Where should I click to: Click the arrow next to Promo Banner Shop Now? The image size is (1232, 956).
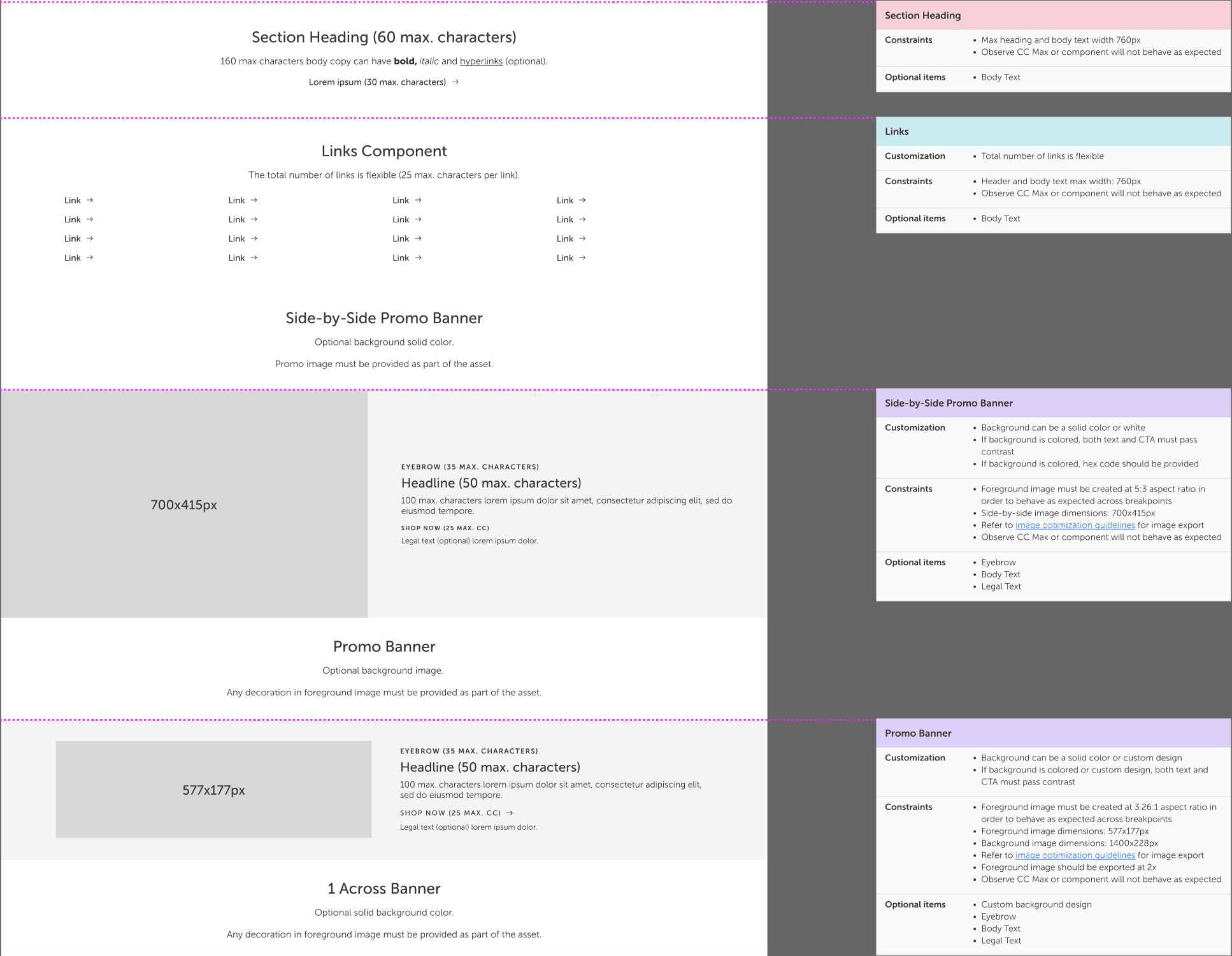(x=510, y=813)
